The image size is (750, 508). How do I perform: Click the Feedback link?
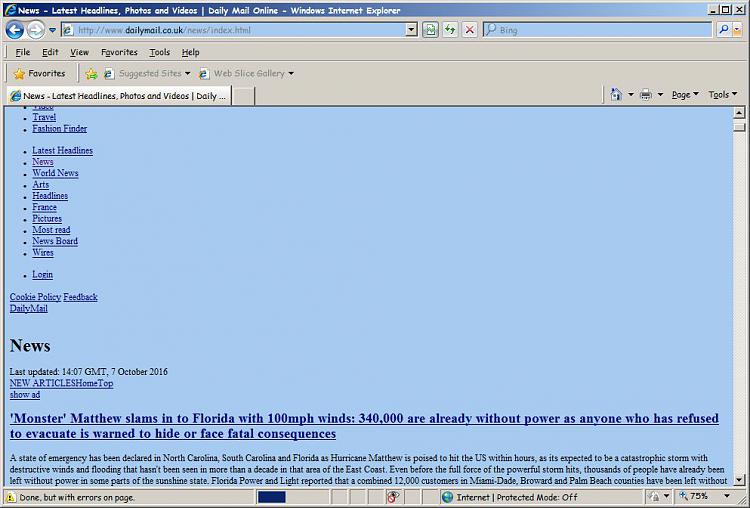click(x=80, y=297)
